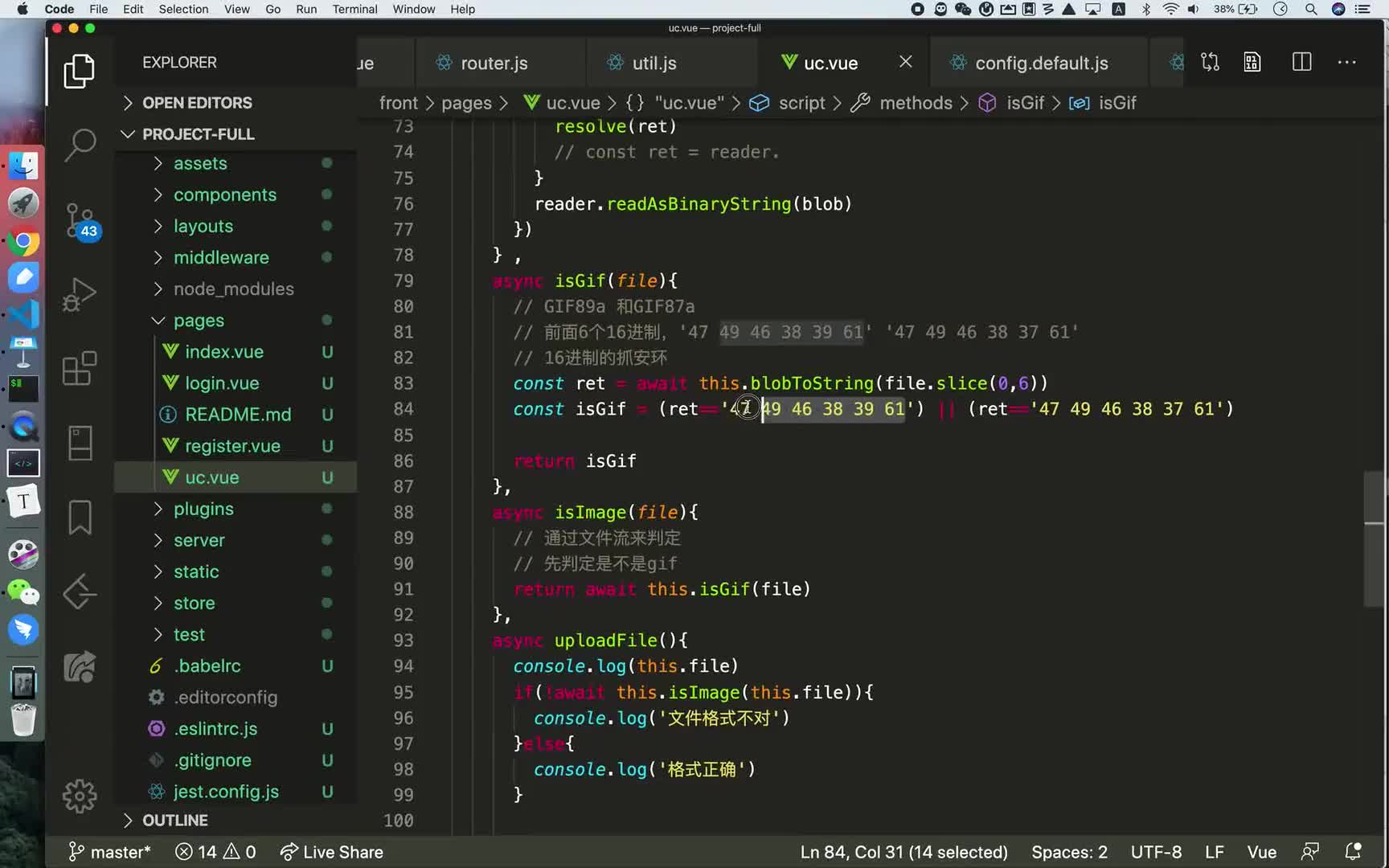Open jest.config.js in the explorer

(226, 792)
